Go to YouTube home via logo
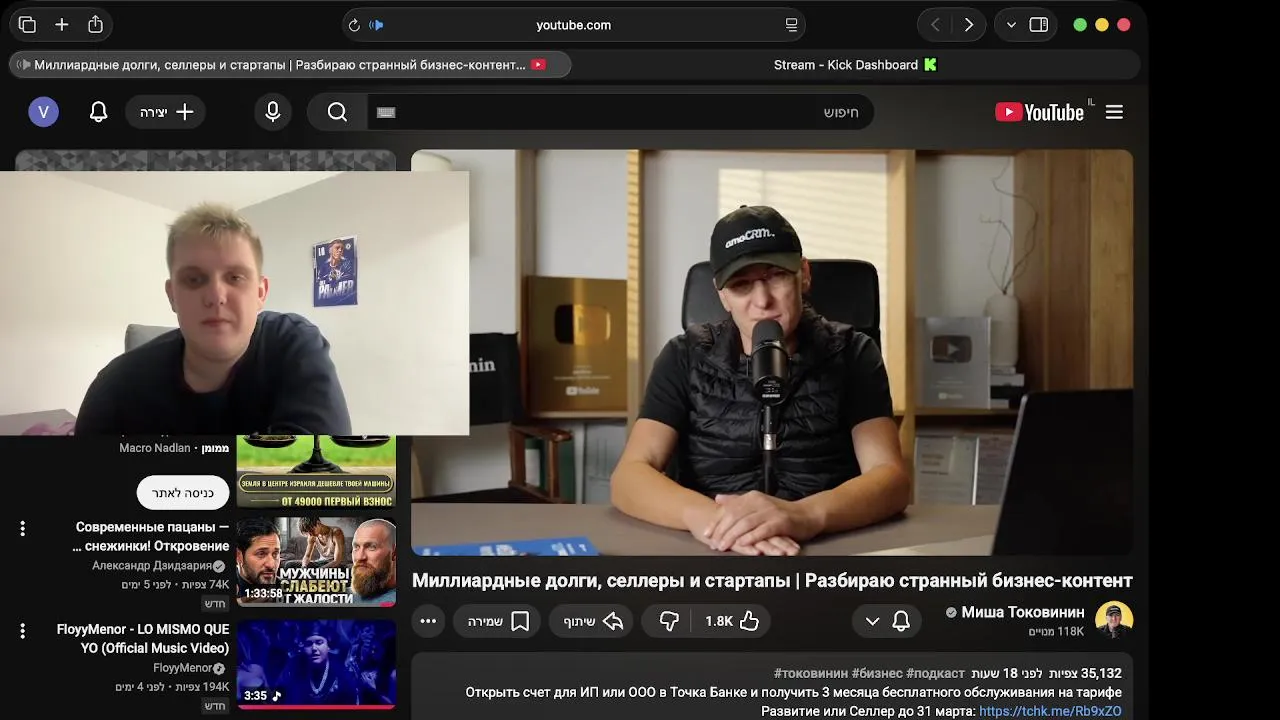 [x=1040, y=112]
